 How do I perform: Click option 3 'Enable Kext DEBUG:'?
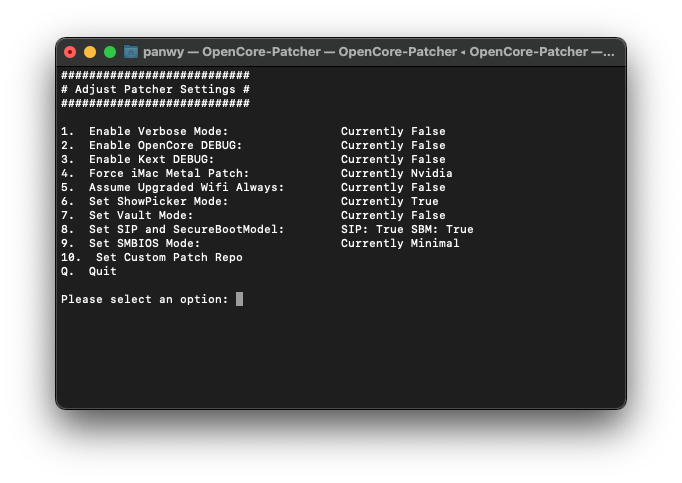[x=137, y=159]
